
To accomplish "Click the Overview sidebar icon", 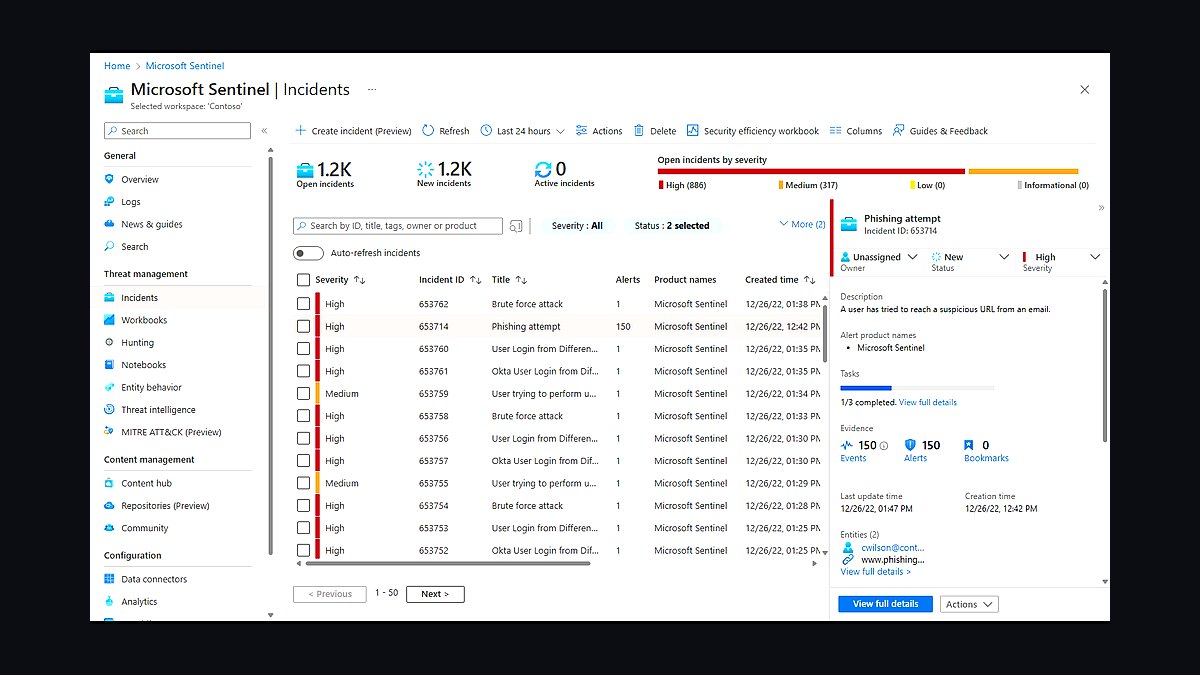I will 110,179.
